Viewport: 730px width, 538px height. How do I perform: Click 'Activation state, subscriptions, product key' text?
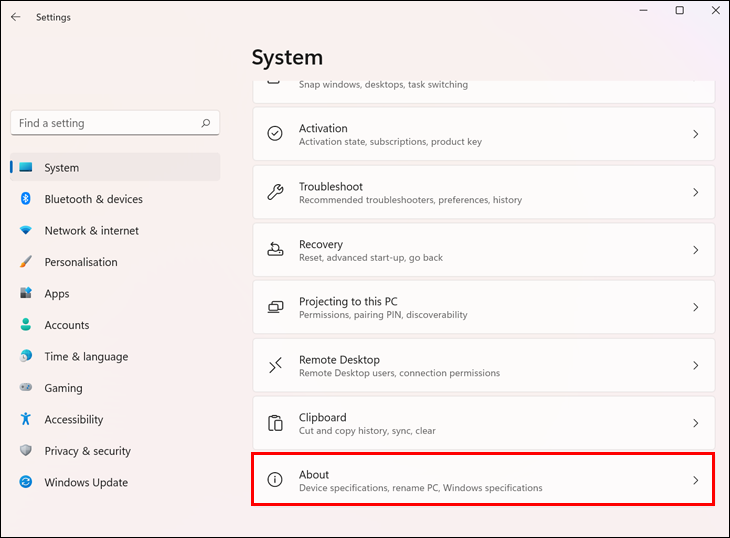pos(390,141)
